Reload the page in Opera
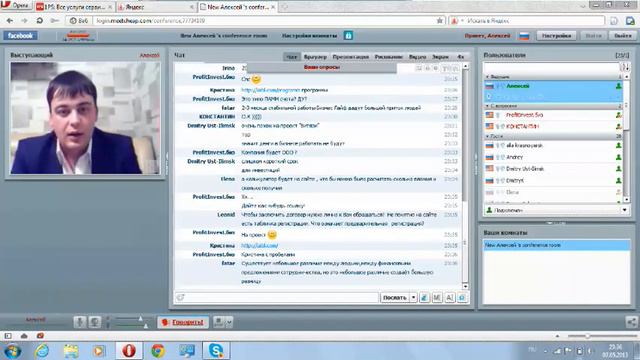This screenshot has width=640, height=360. pos(39,21)
